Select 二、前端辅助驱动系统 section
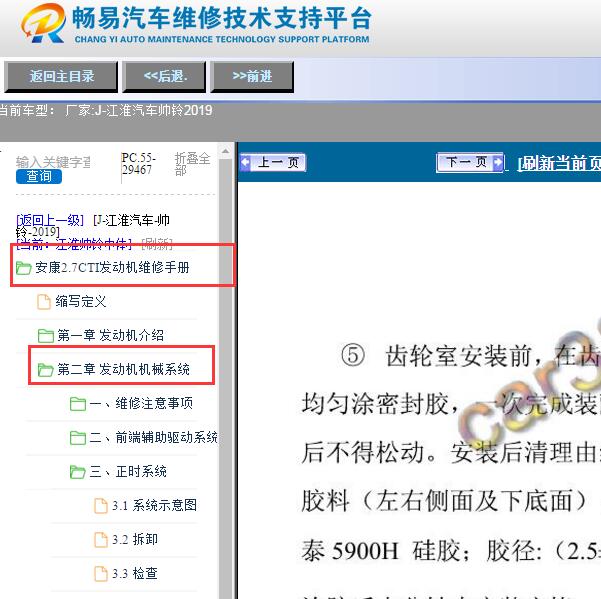601x599 pixels. (153, 437)
